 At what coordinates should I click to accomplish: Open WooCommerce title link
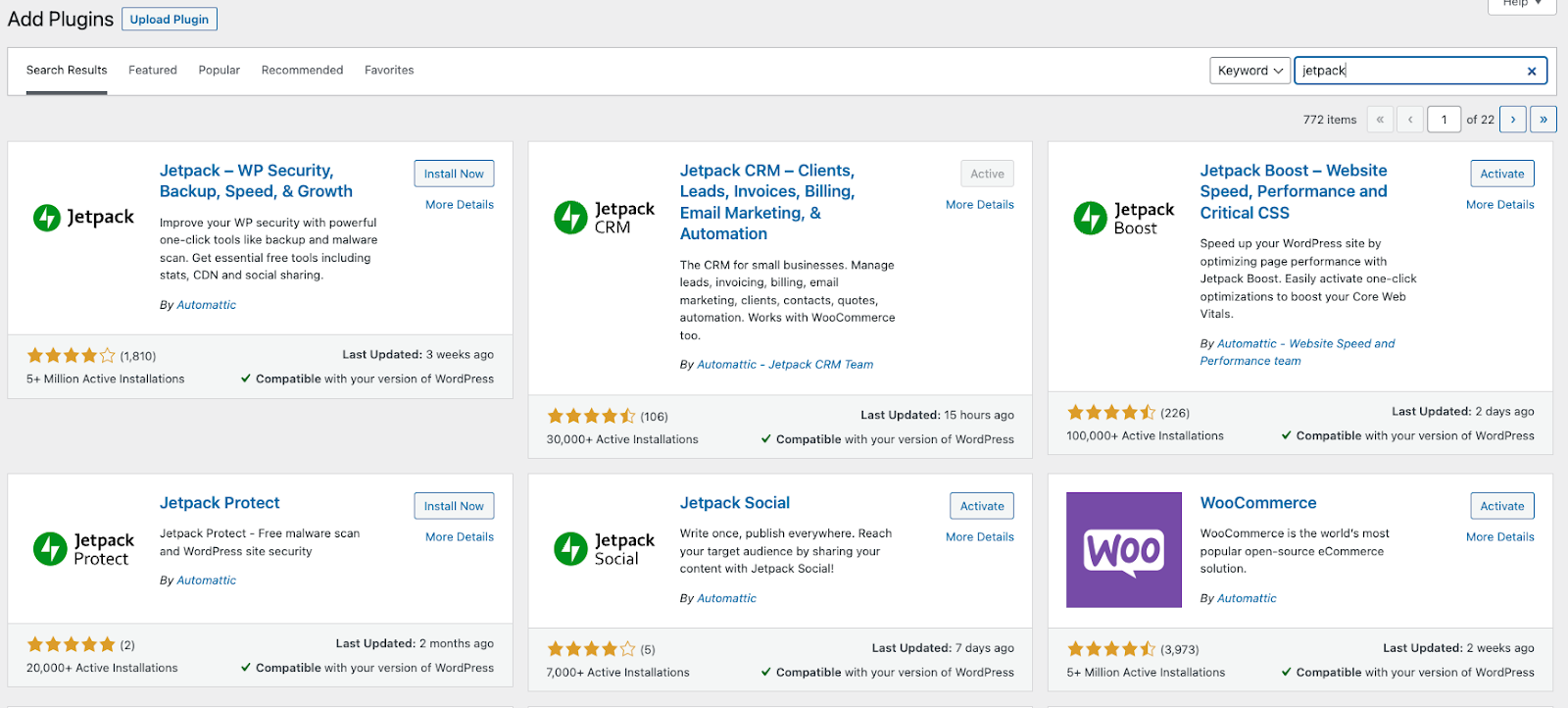pos(1258,503)
